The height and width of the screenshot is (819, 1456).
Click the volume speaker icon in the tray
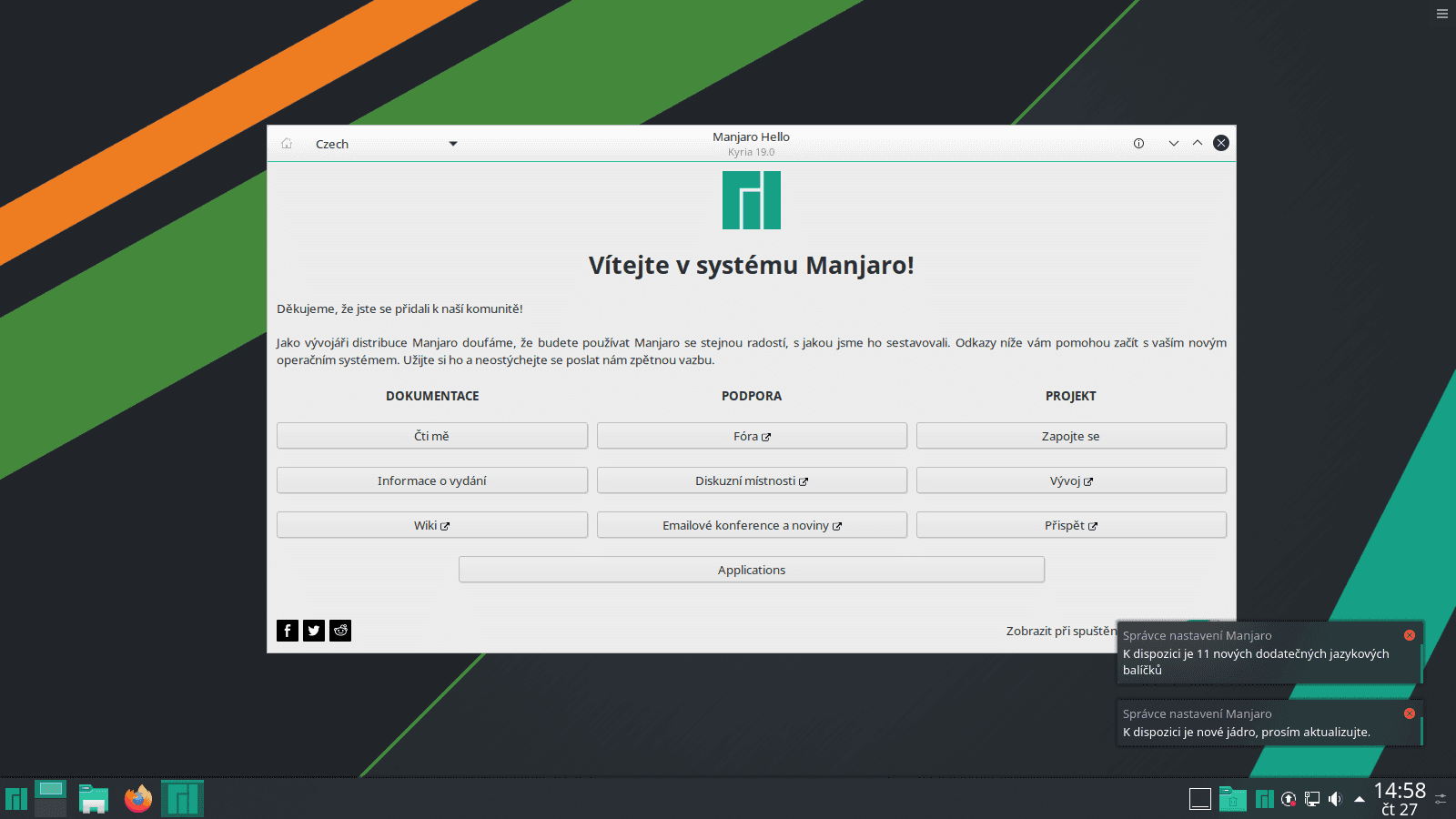pyautogui.click(x=1335, y=798)
